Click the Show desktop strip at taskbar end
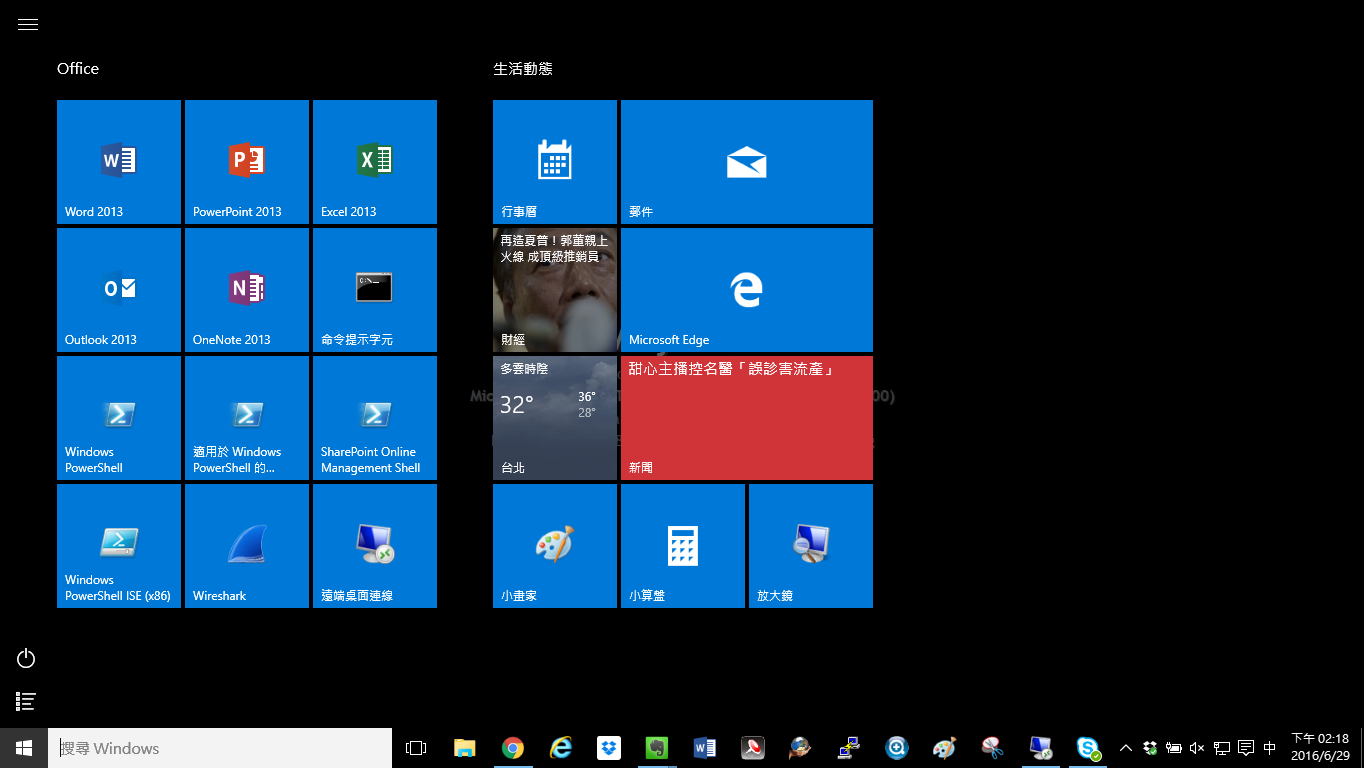This screenshot has height=768, width=1364. point(1361,748)
